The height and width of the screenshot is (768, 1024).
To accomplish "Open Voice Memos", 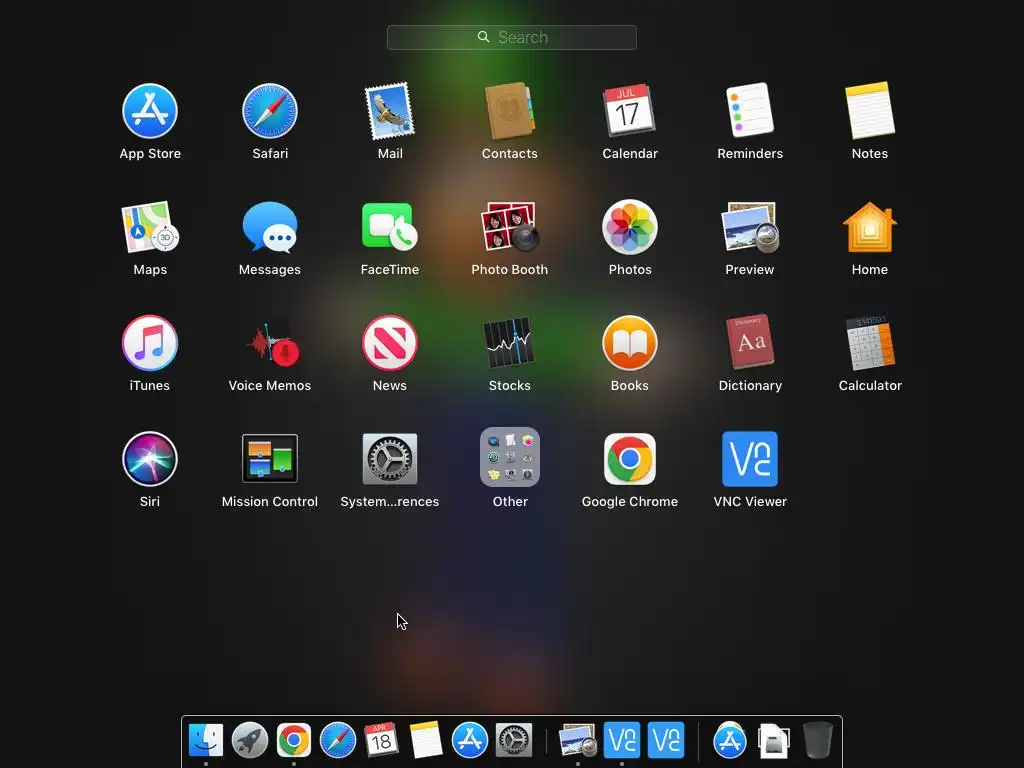I will coord(272,343).
